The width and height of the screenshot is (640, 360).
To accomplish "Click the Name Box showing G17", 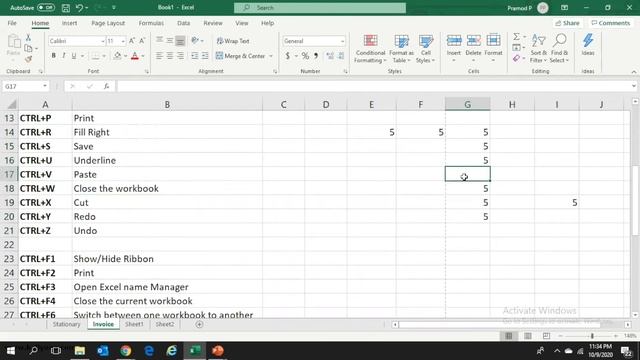I will tap(25, 87).
